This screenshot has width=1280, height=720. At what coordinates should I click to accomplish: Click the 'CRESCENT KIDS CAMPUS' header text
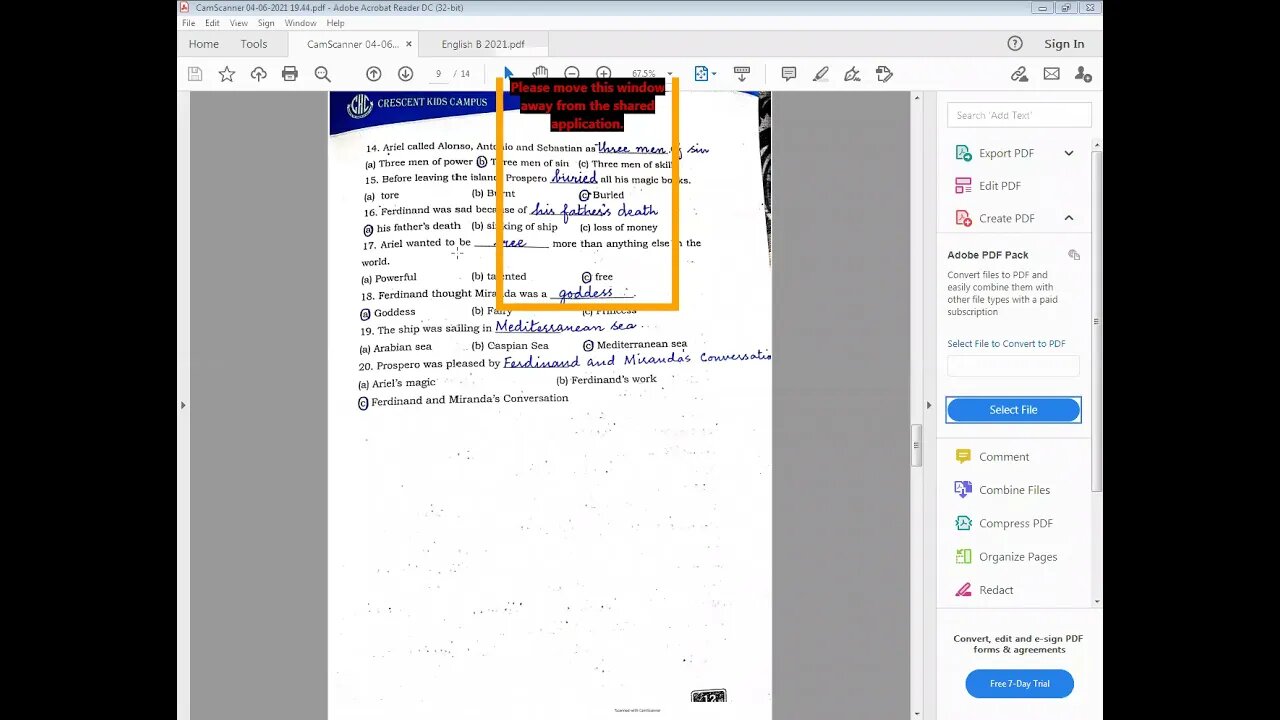pos(431,102)
